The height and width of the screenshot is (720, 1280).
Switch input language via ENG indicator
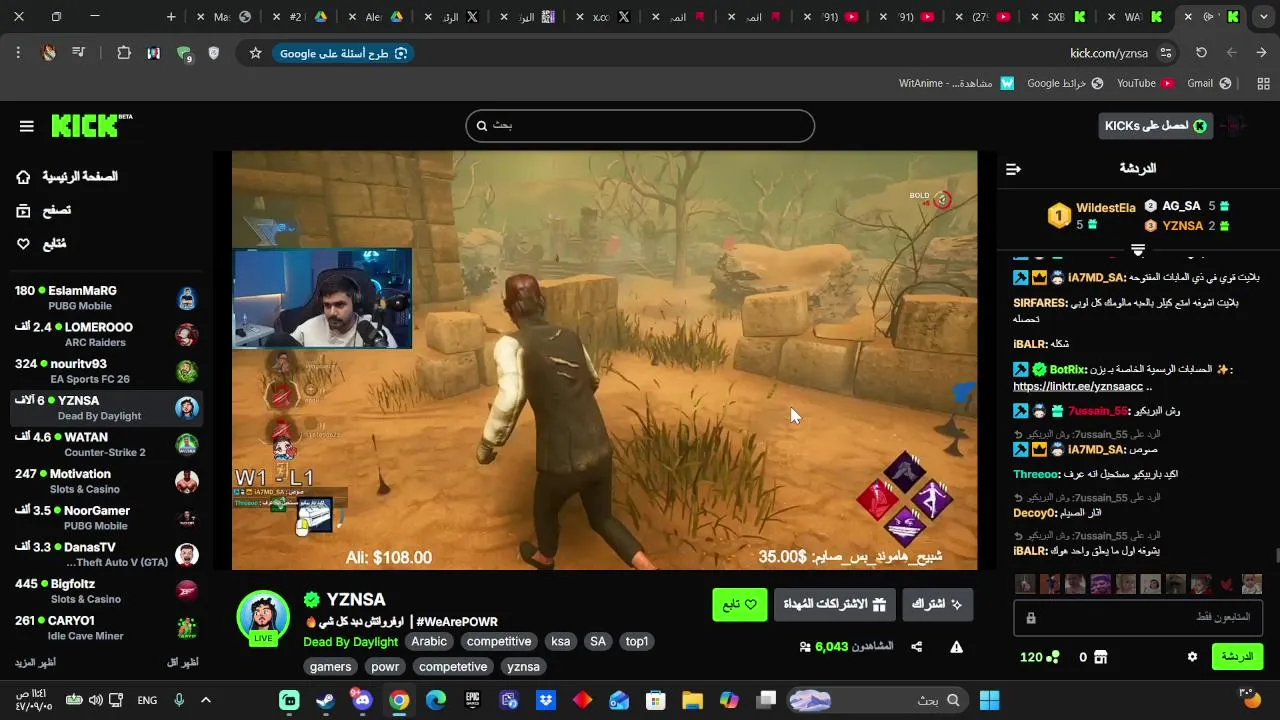pyautogui.click(x=147, y=700)
